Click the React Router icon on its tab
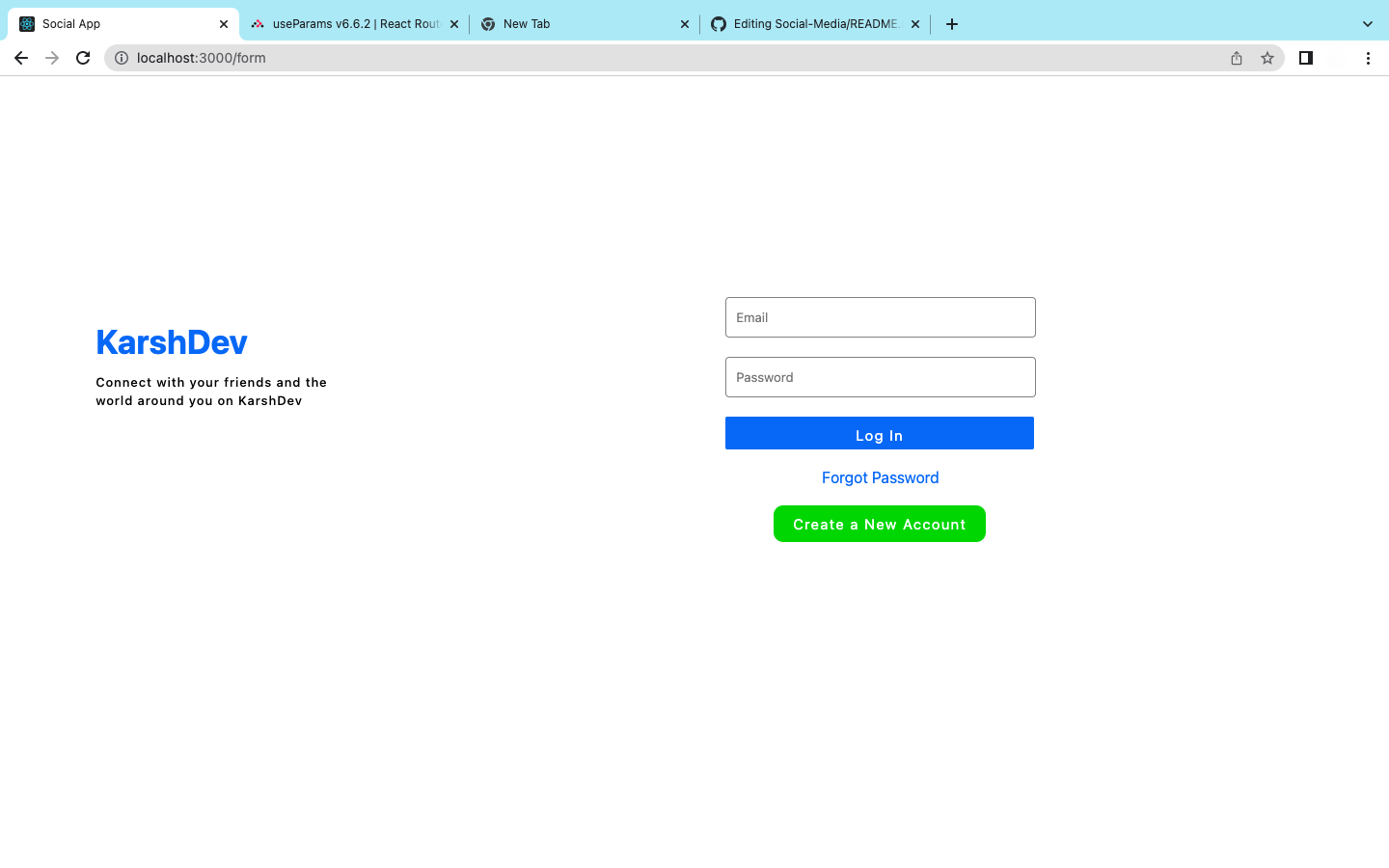This screenshot has width=1389, height=868. point(258,23)
